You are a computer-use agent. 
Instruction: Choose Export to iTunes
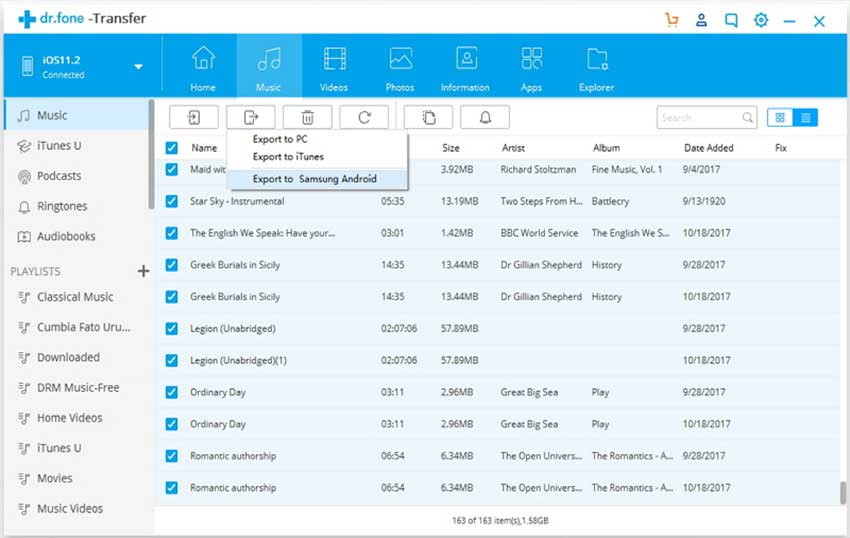click(x=288, y=157)
